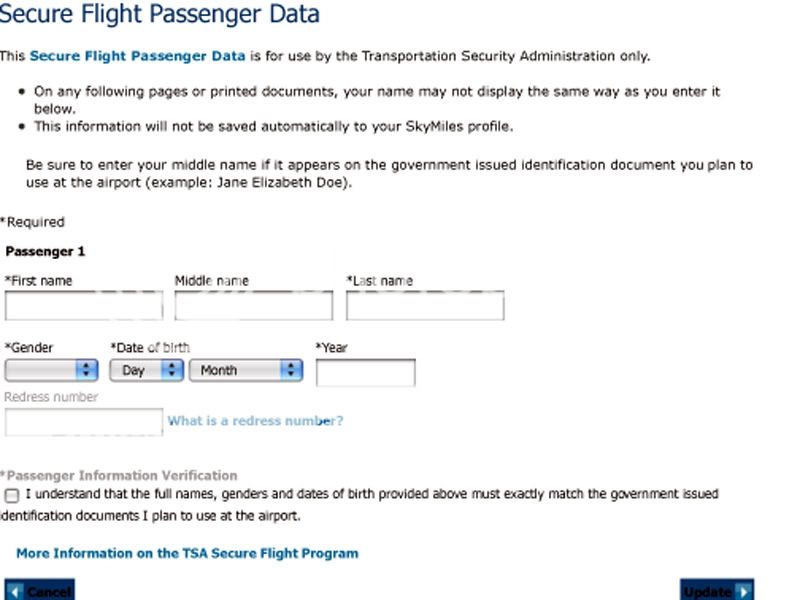Click the Redress number input field

(x=83, y=422)
